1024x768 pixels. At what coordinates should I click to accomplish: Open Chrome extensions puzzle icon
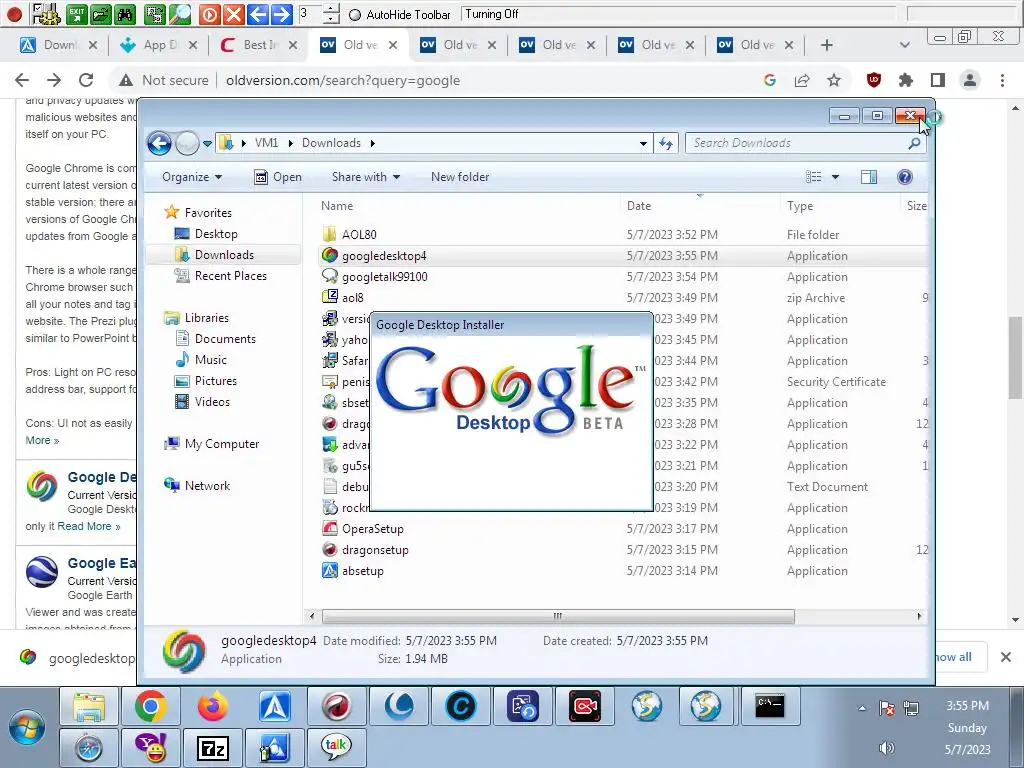906,80
